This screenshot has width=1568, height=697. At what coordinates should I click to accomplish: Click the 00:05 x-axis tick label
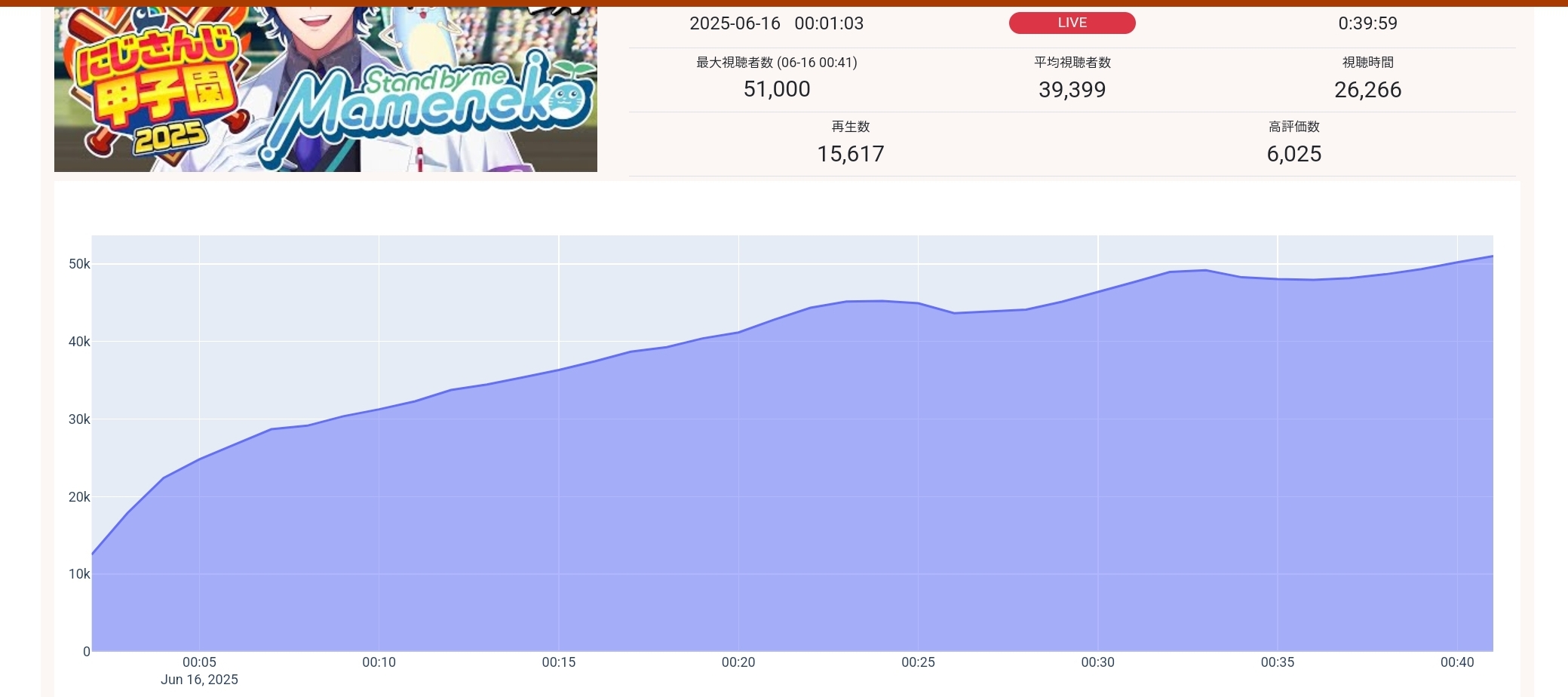pos(199,662)
